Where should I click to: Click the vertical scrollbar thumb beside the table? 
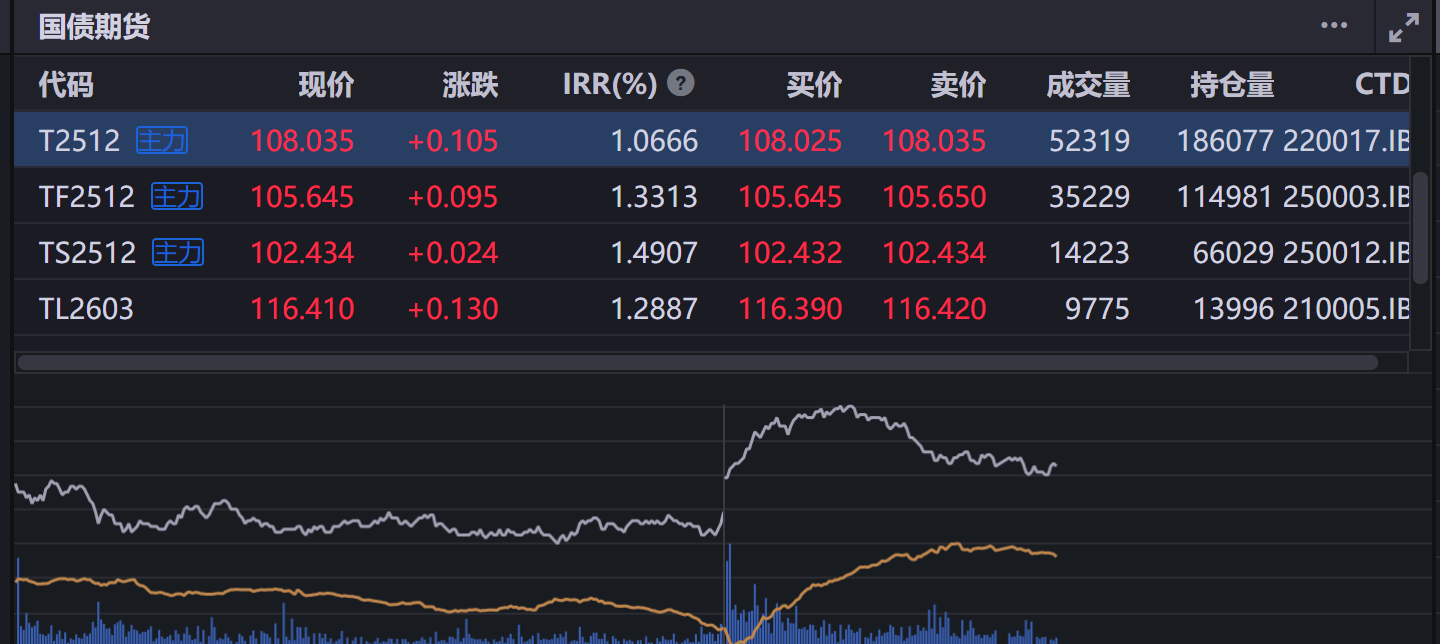click(1420, 228)
